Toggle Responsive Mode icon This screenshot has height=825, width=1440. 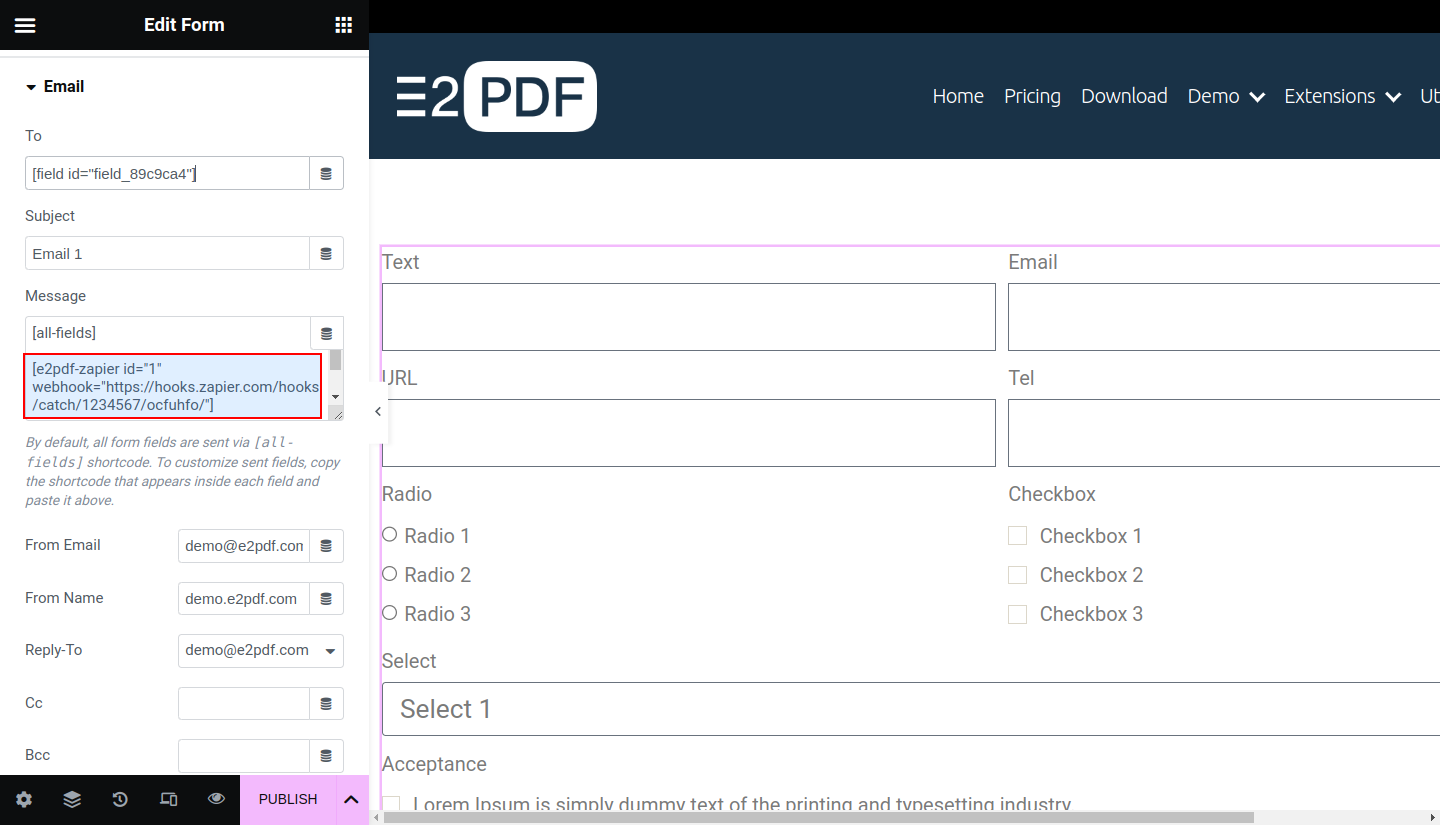pyautogui.click(x=168, y=799)
